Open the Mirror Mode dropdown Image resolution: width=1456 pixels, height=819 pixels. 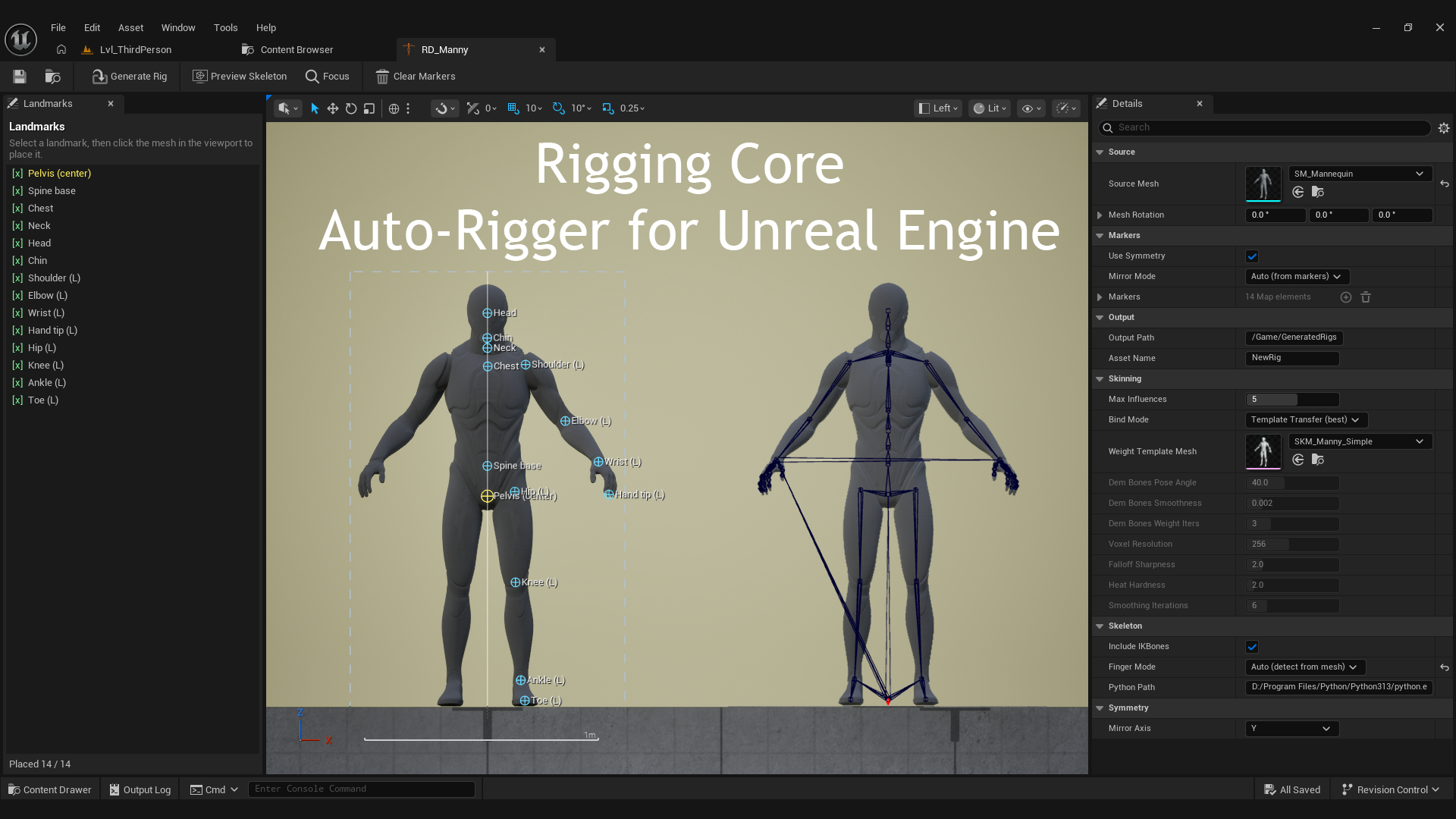1297,277
